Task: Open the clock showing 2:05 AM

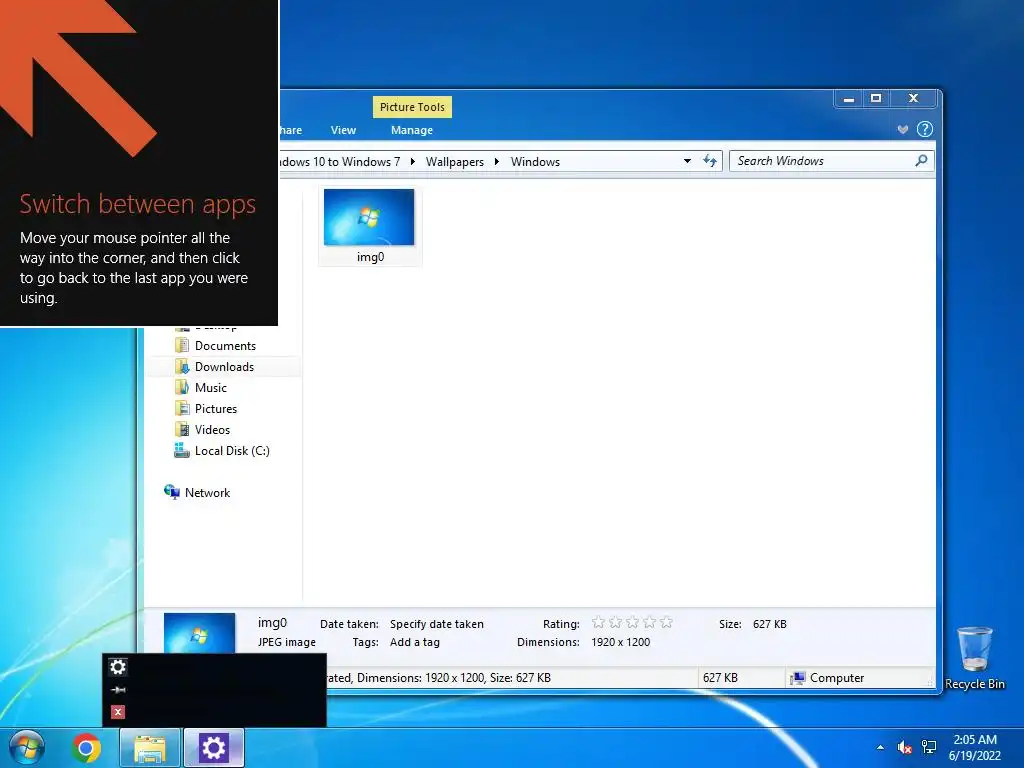Action: (x=975, y=747)
